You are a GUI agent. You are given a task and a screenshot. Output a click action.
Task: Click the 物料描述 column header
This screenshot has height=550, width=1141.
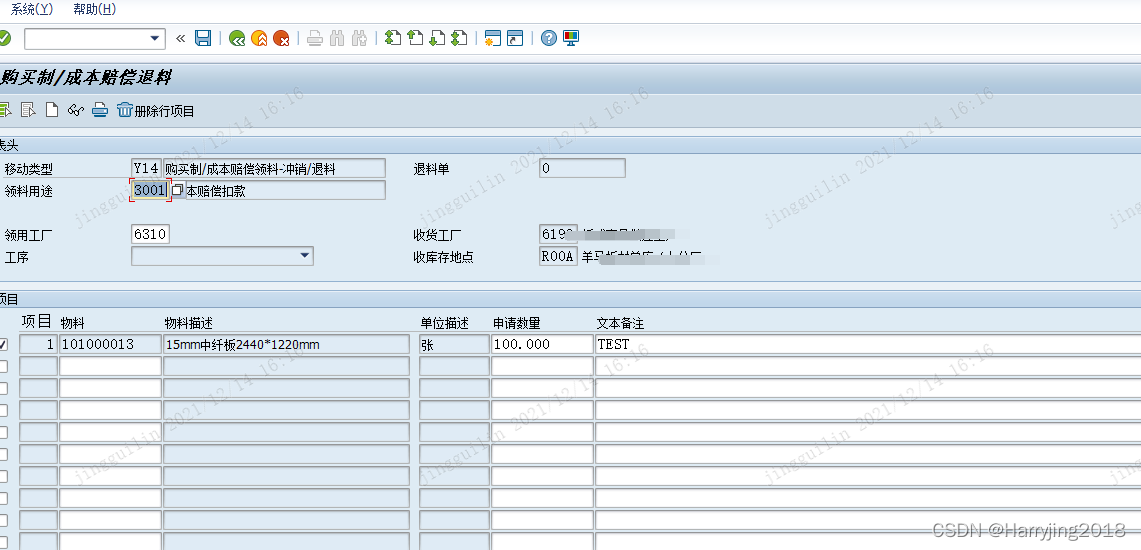coord(188,323)
